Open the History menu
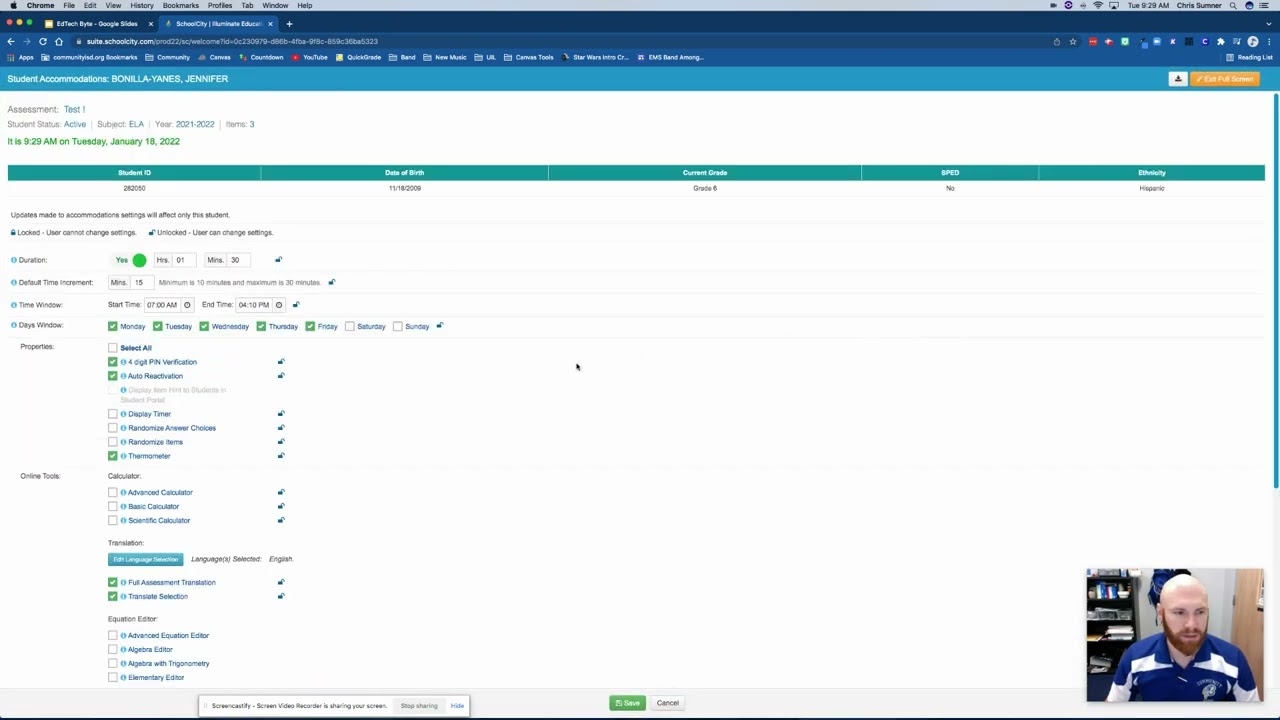This screenshot has height=720, width=1280. [141, 5]
